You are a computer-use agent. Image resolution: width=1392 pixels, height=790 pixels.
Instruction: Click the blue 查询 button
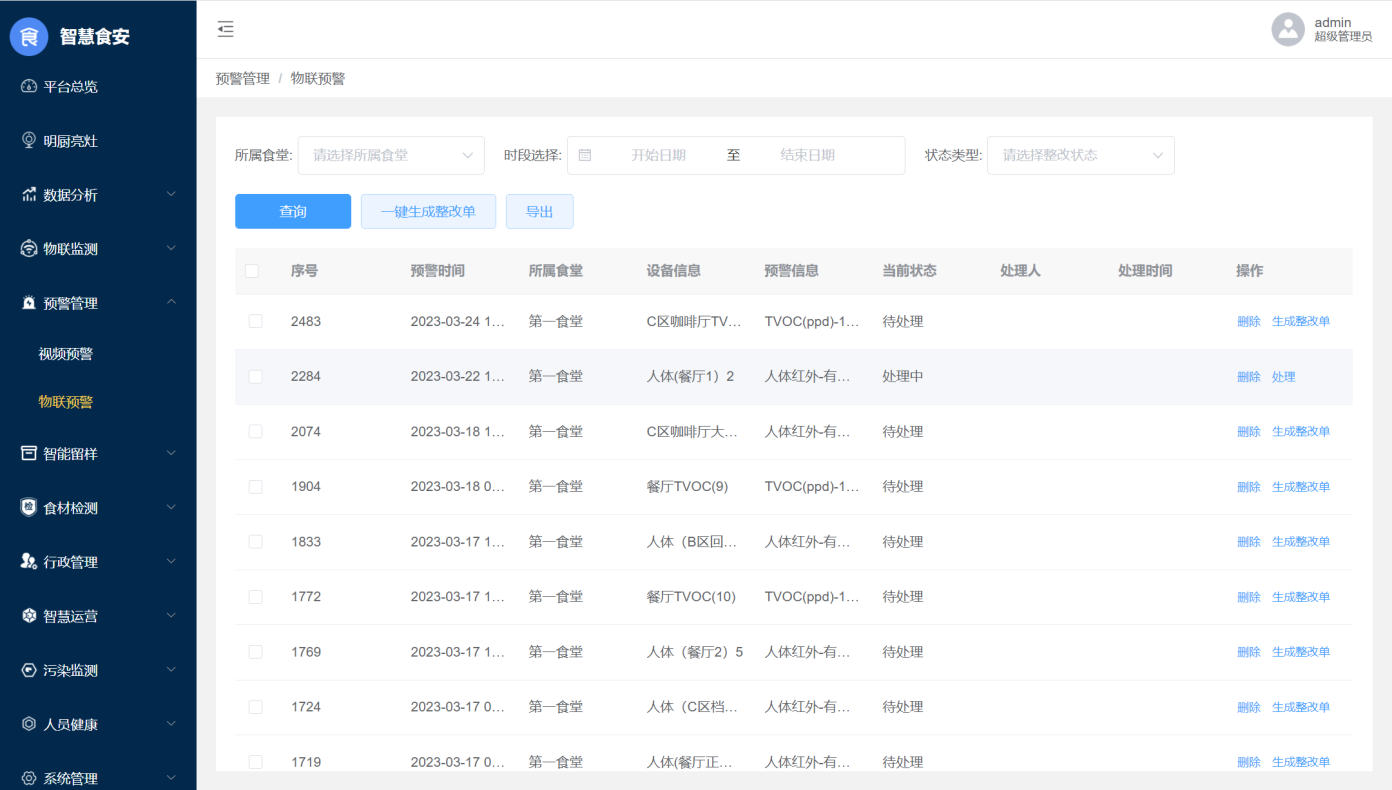[293, 212]
